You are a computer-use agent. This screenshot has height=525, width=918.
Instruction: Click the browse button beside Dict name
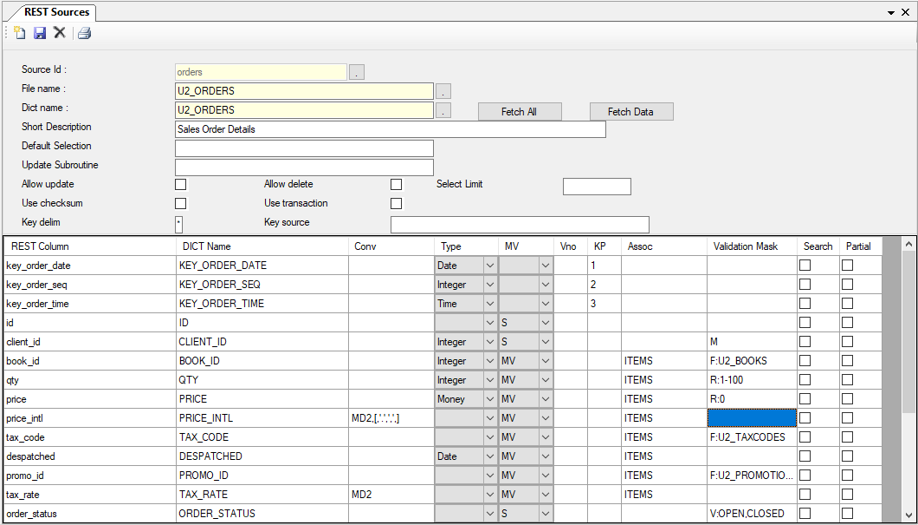444,110
